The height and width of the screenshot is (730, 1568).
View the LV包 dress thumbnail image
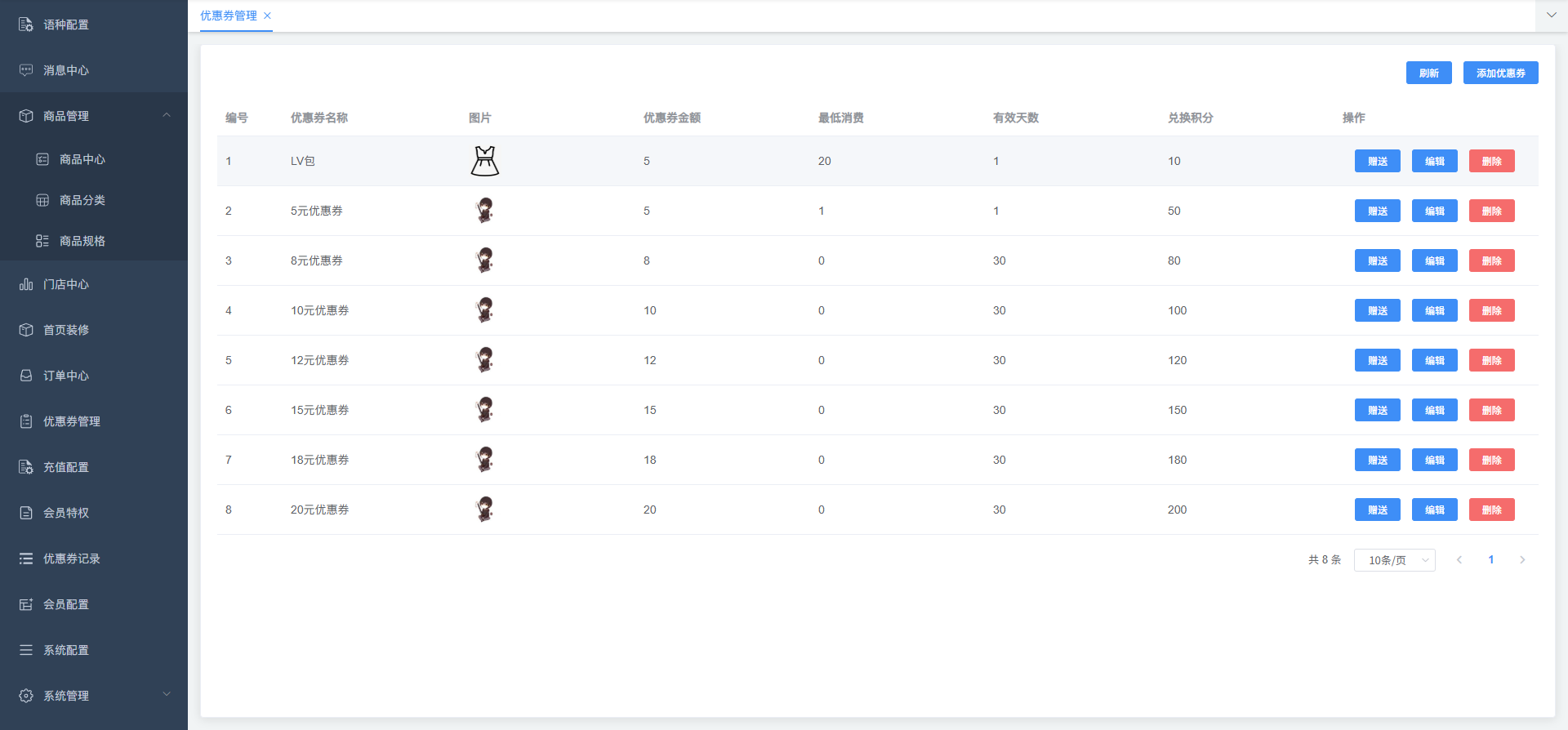(x=484, y=161)
